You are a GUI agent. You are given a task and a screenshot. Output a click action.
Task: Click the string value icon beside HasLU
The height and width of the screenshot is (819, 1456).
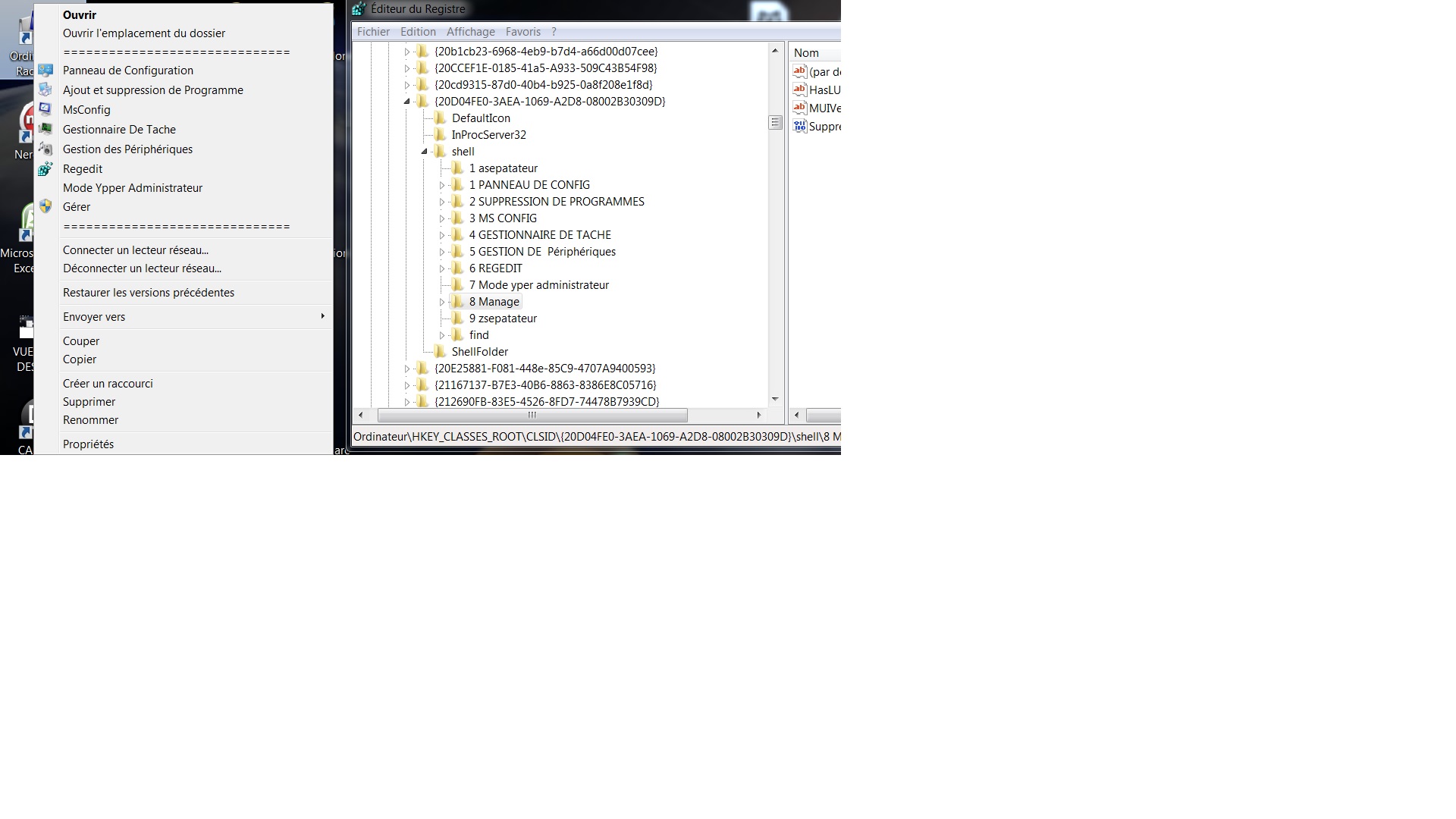point(799,89)
